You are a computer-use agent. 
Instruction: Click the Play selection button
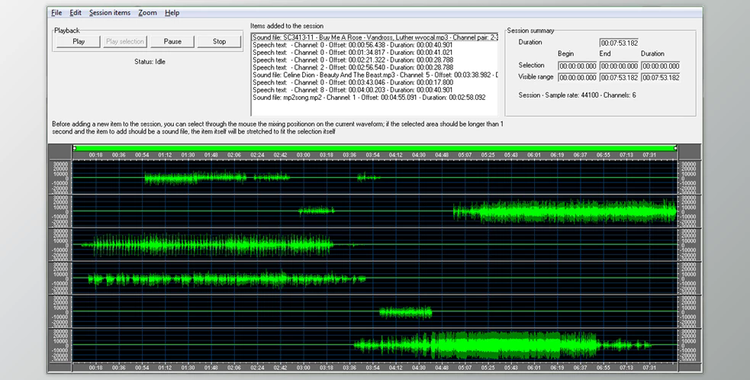(125, 42)
